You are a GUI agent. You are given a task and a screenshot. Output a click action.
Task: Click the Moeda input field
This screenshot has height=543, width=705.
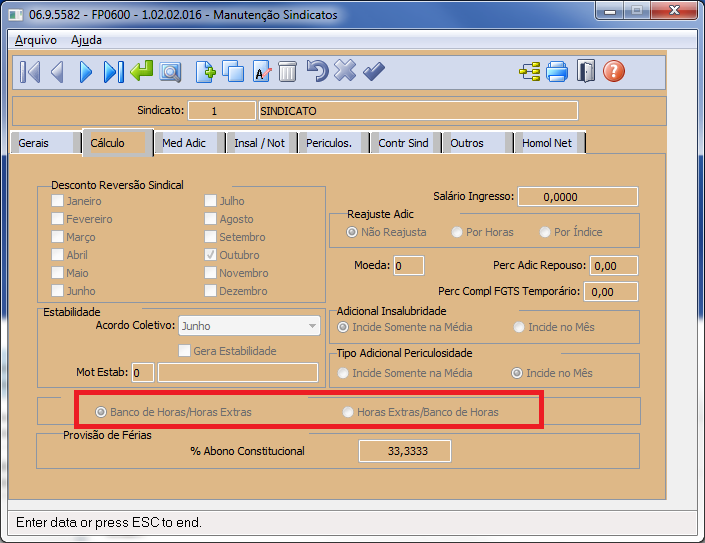click(x=409, y=266)
